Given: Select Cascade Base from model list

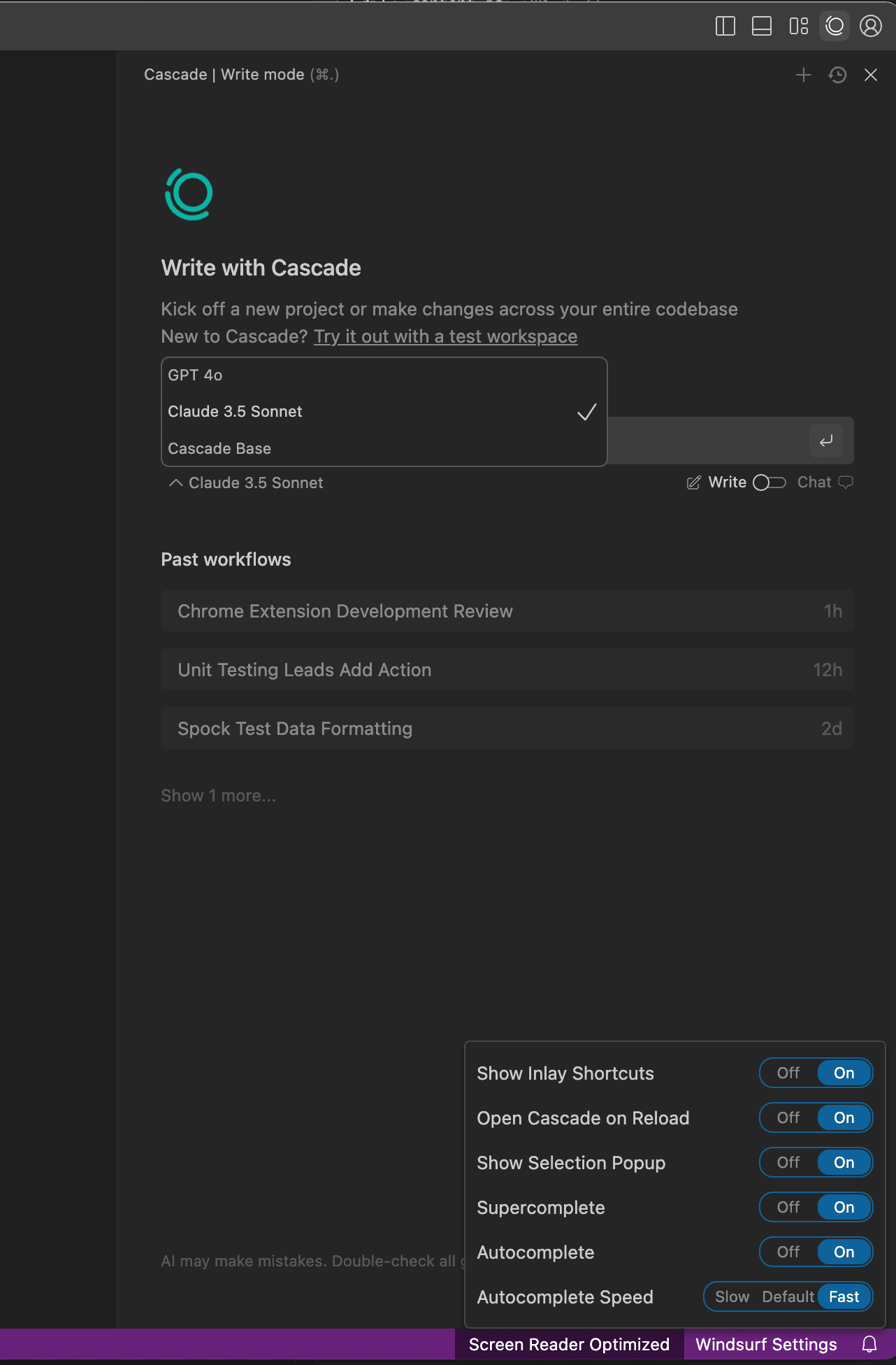Looking at the screenshot, I should (x=384, y=448).
